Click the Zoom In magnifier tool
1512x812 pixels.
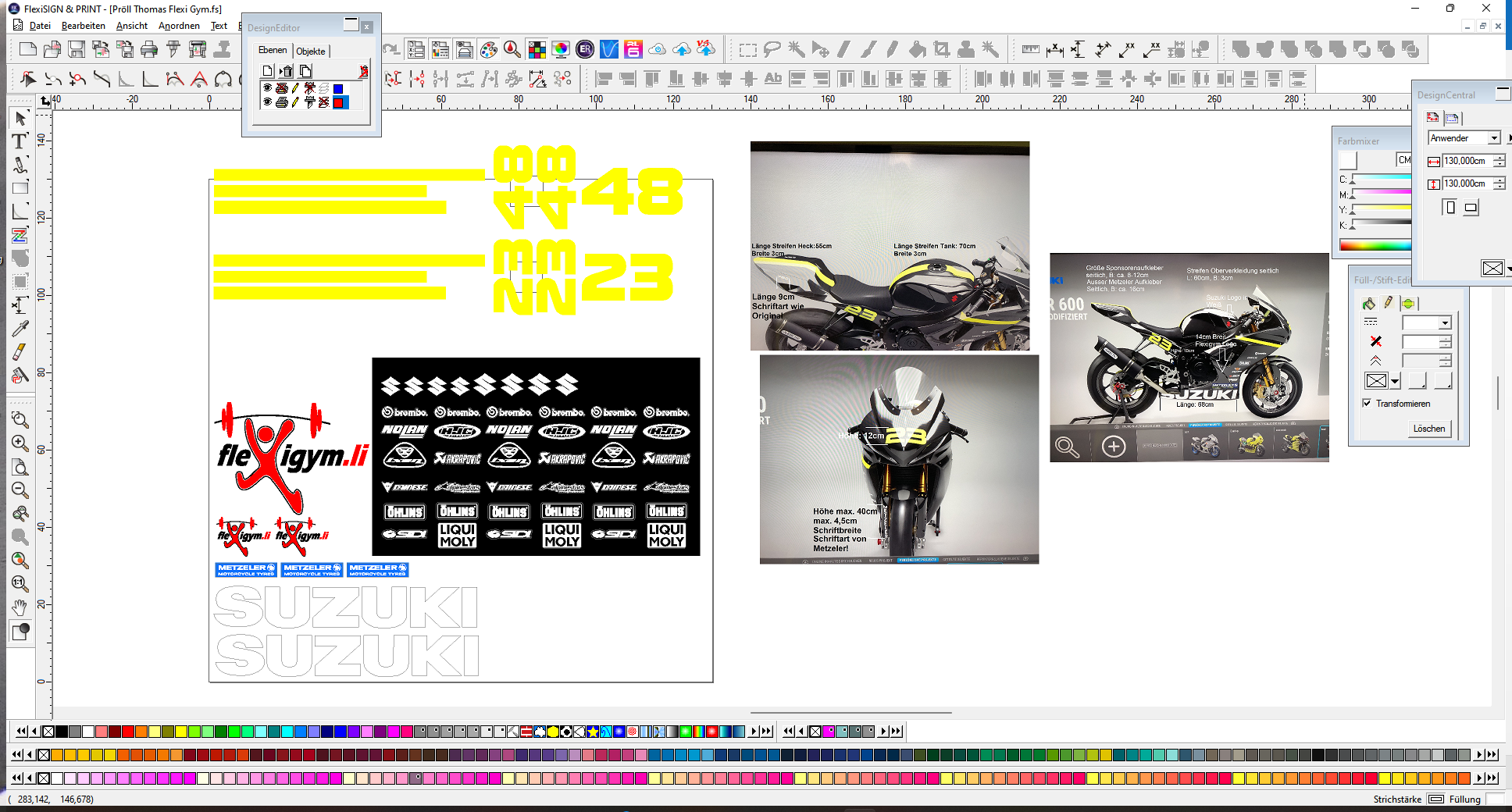click(20, 443)
